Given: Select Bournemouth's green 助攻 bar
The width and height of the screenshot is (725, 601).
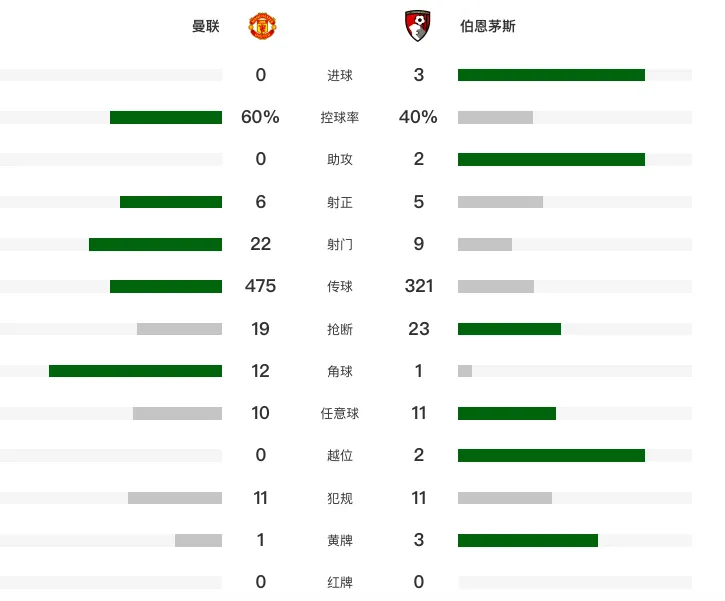Looking at the screenshot, I should coord(551,159).
